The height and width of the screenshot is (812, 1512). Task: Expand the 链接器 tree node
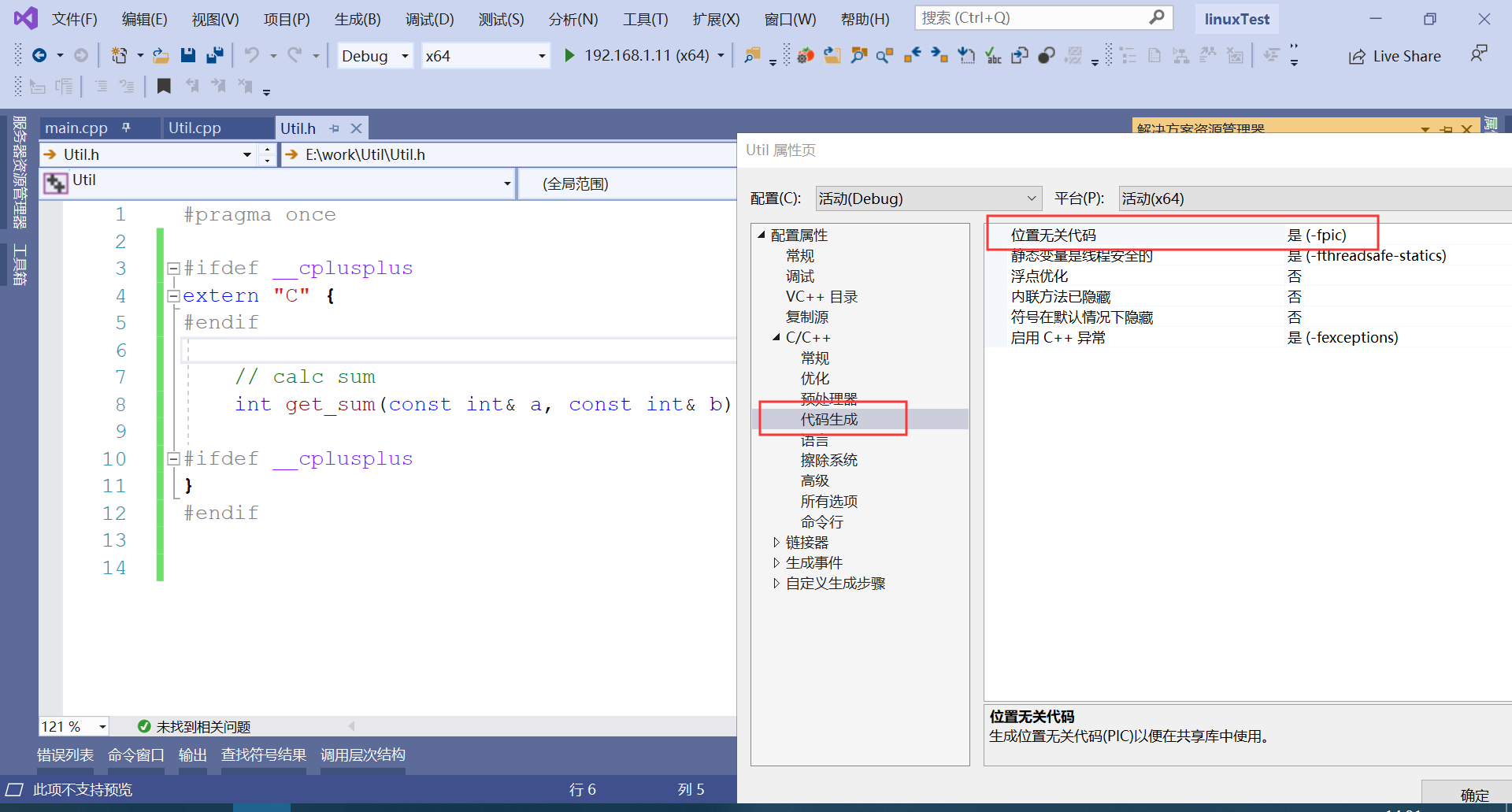pos(777,542)
